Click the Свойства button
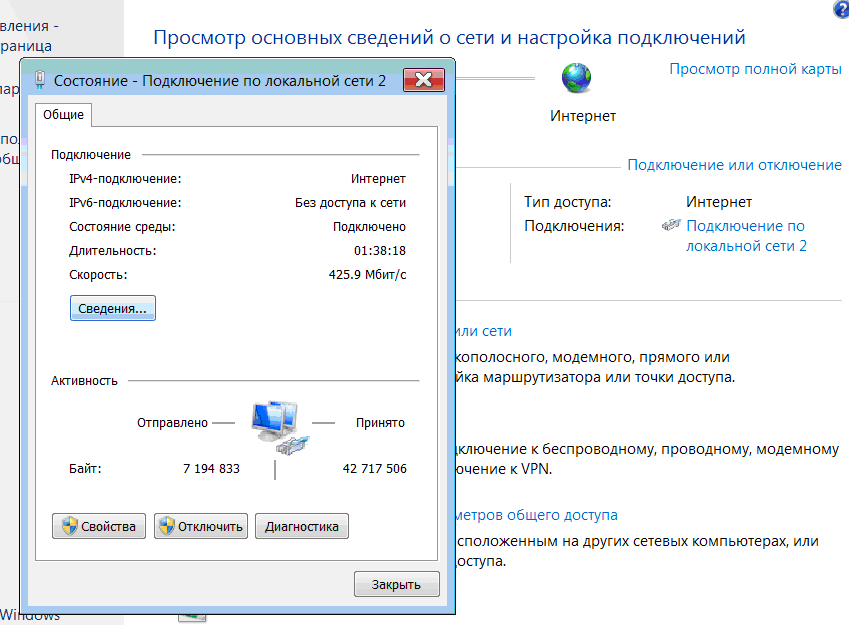Image resolution: width=849 pixels, height=625 pixels. pos(99,526)
